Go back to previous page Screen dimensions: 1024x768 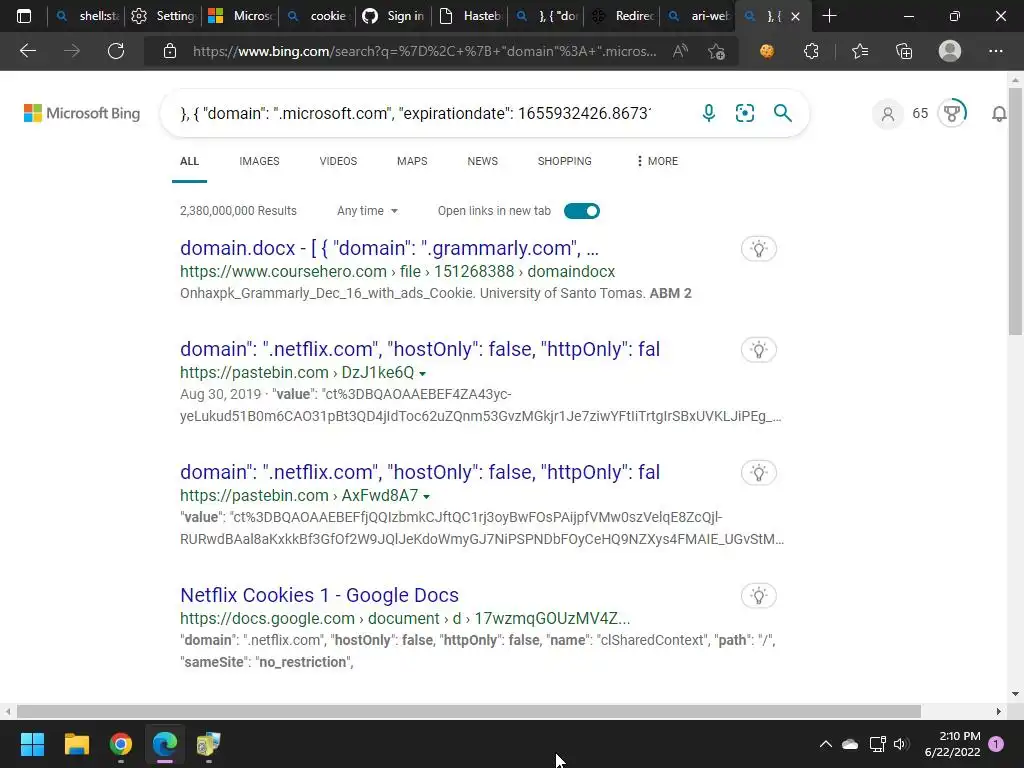(x=27, y=51)
